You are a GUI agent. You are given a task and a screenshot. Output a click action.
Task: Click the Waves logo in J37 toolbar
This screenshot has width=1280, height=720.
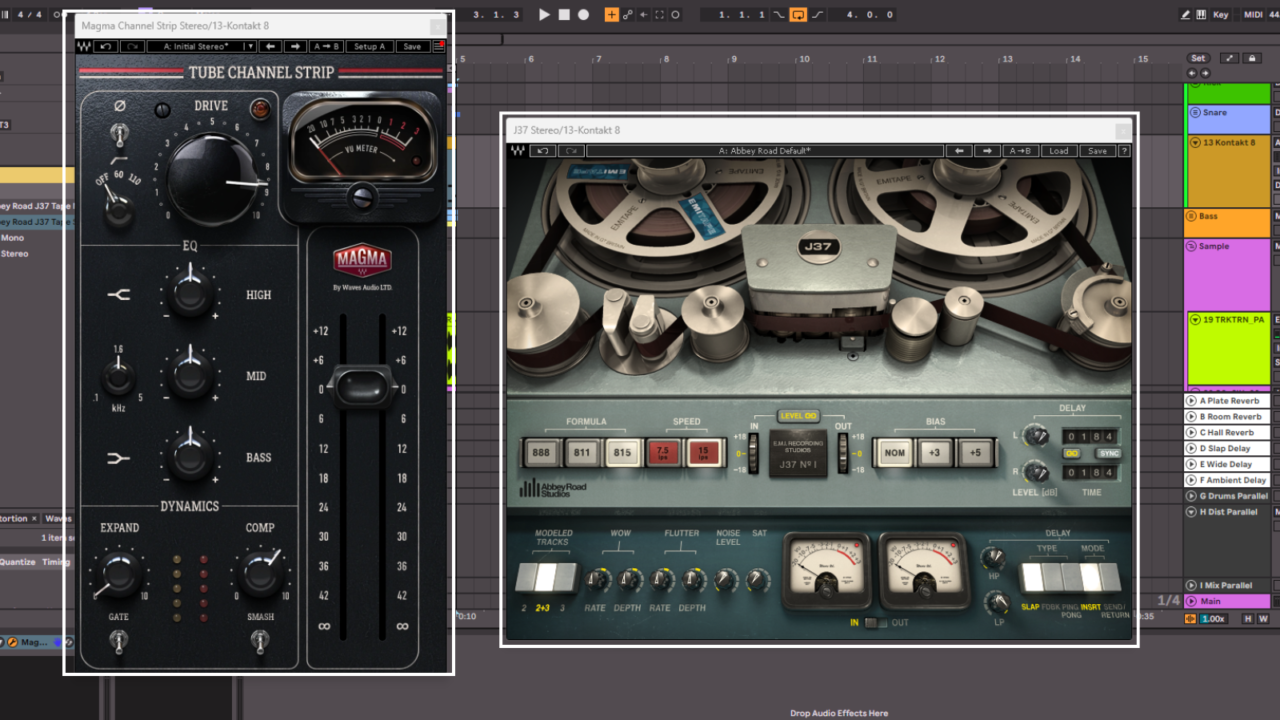coord(517,151)
